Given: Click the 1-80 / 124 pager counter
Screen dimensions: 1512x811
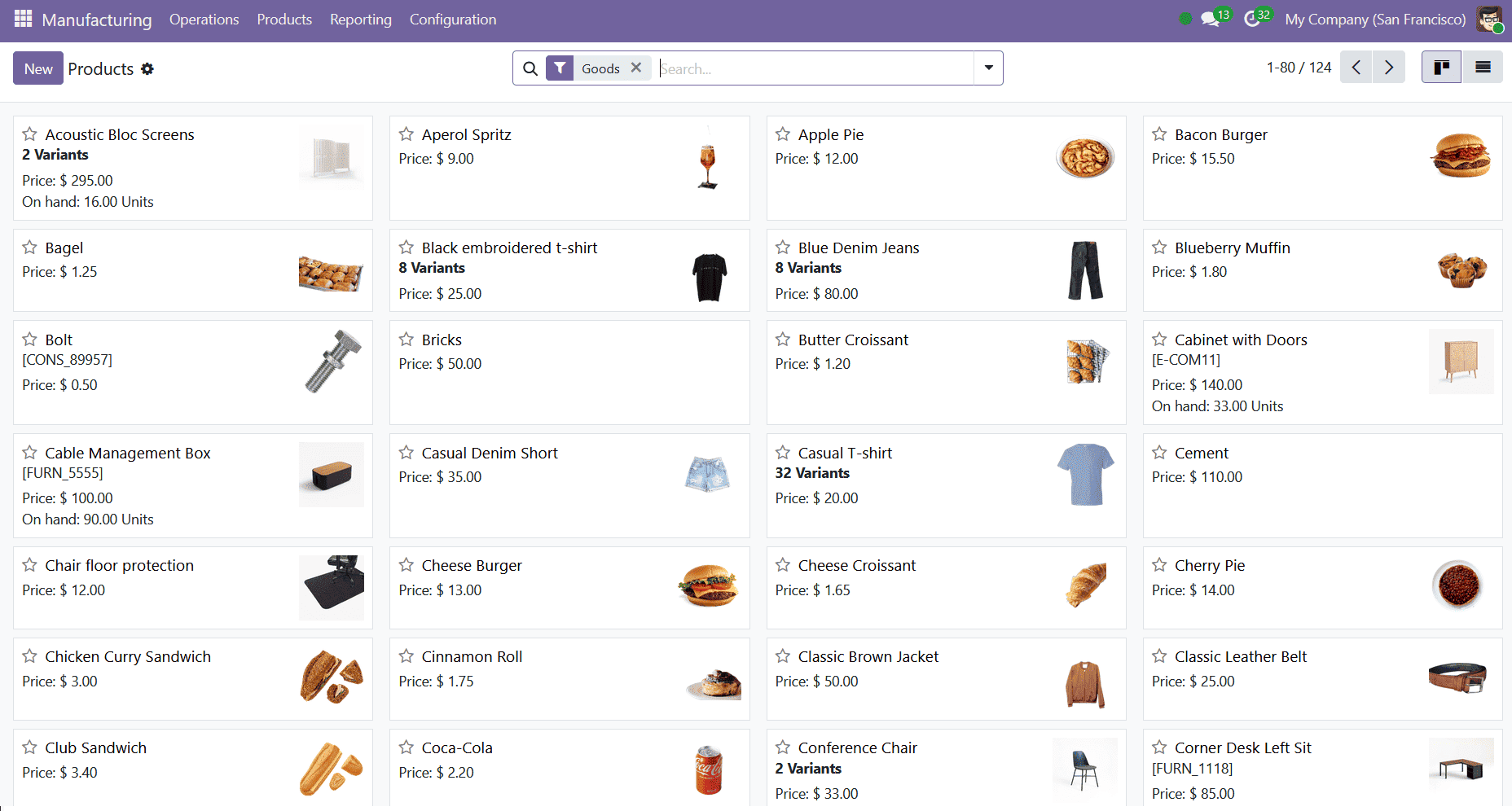Looking at the screenshot, I should [1299, 68].
